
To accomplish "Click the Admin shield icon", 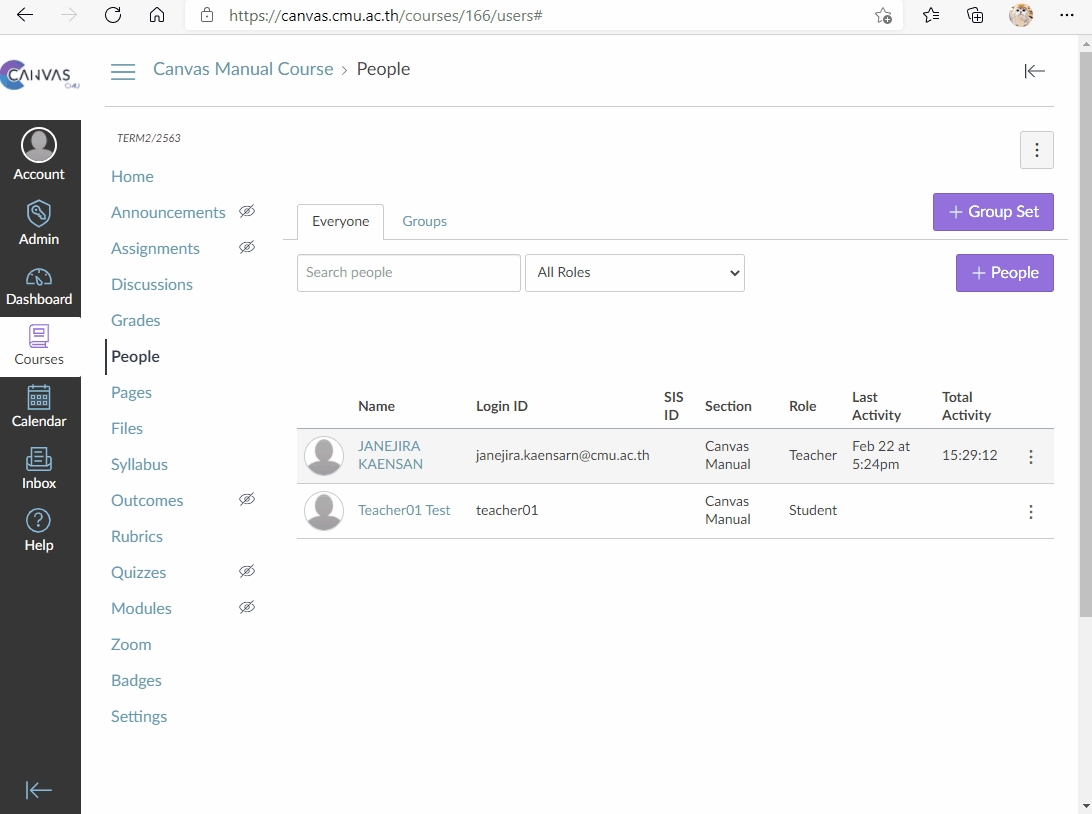I will [x=39, y=222].
